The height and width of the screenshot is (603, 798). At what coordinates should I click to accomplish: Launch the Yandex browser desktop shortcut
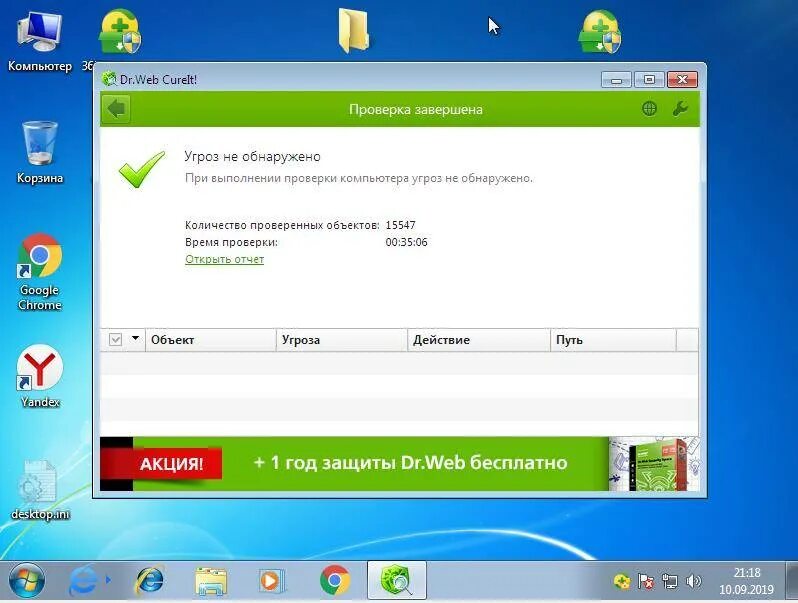(40, 376)
